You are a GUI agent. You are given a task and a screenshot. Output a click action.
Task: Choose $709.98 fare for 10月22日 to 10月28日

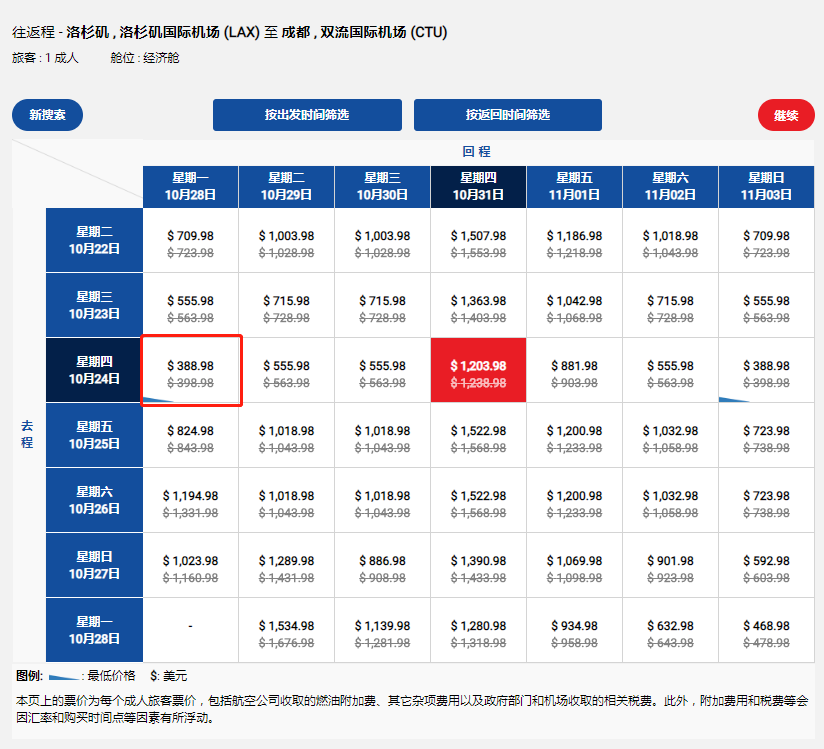tap(190, 240)
